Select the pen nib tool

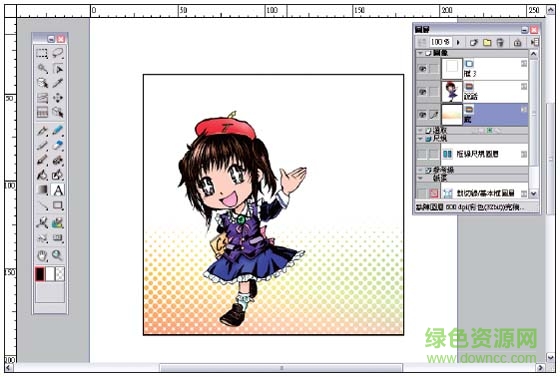tap(42, 131)
